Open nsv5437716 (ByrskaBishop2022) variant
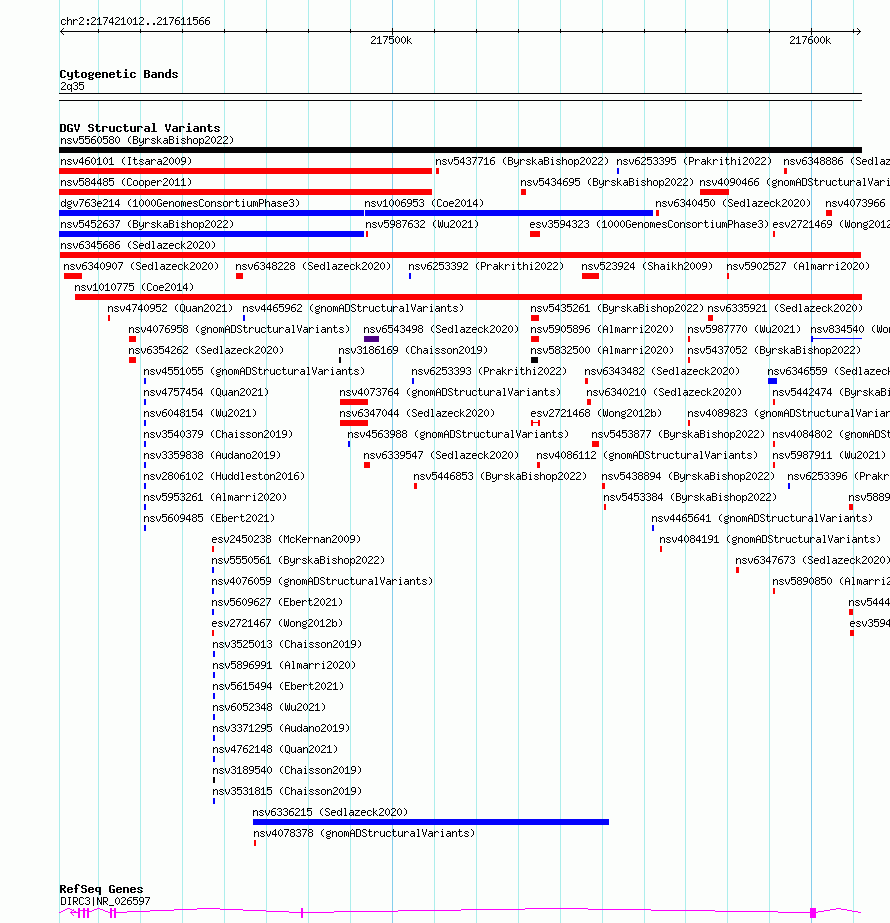The height and width of the screenshot is (923, 890). tap(522, 161)
